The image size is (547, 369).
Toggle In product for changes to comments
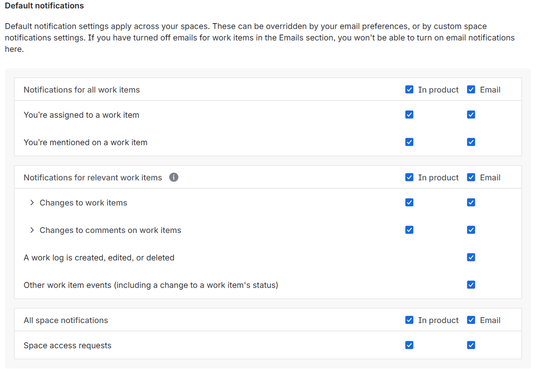tap(409, 230)
